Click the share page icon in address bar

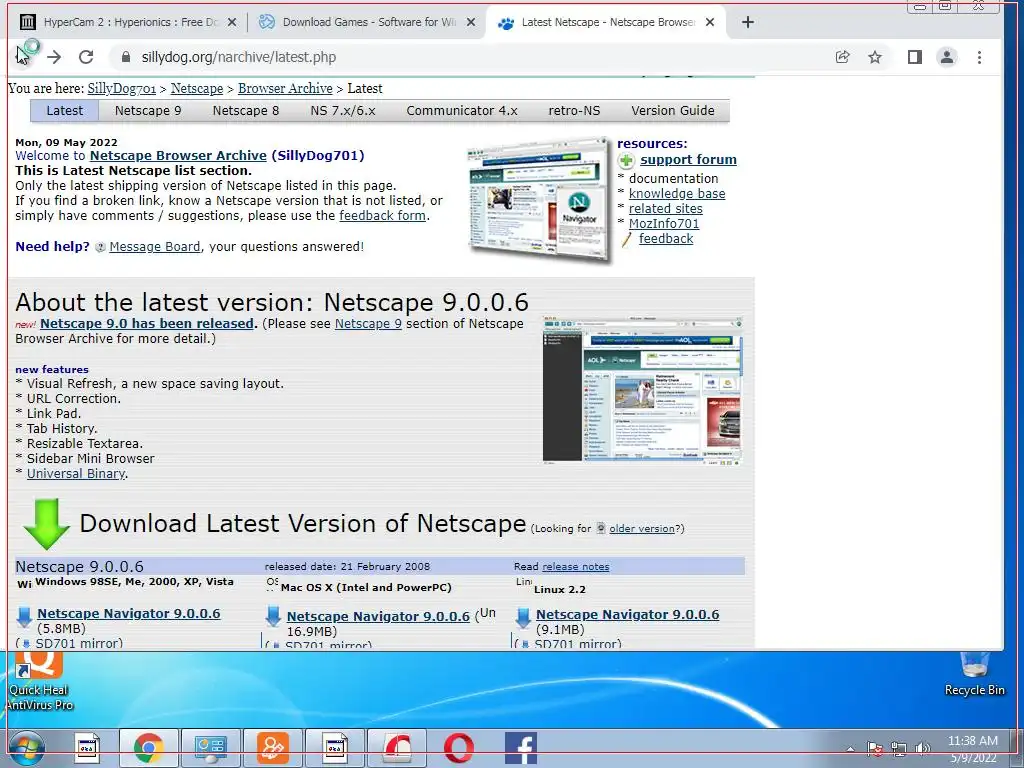(x=842, y=57)
